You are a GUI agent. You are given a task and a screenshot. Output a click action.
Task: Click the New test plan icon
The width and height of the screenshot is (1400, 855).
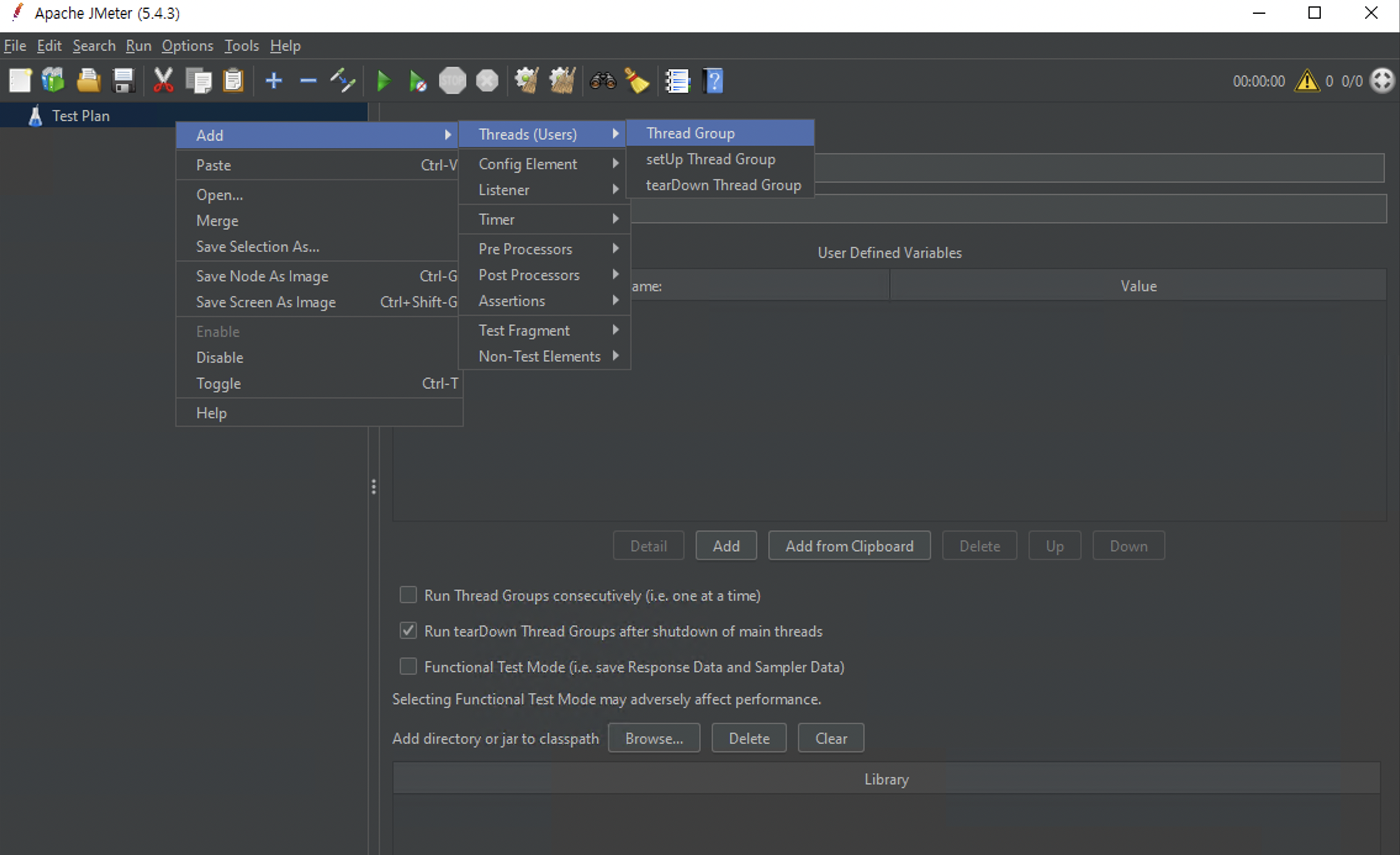(x=20, y=81)
